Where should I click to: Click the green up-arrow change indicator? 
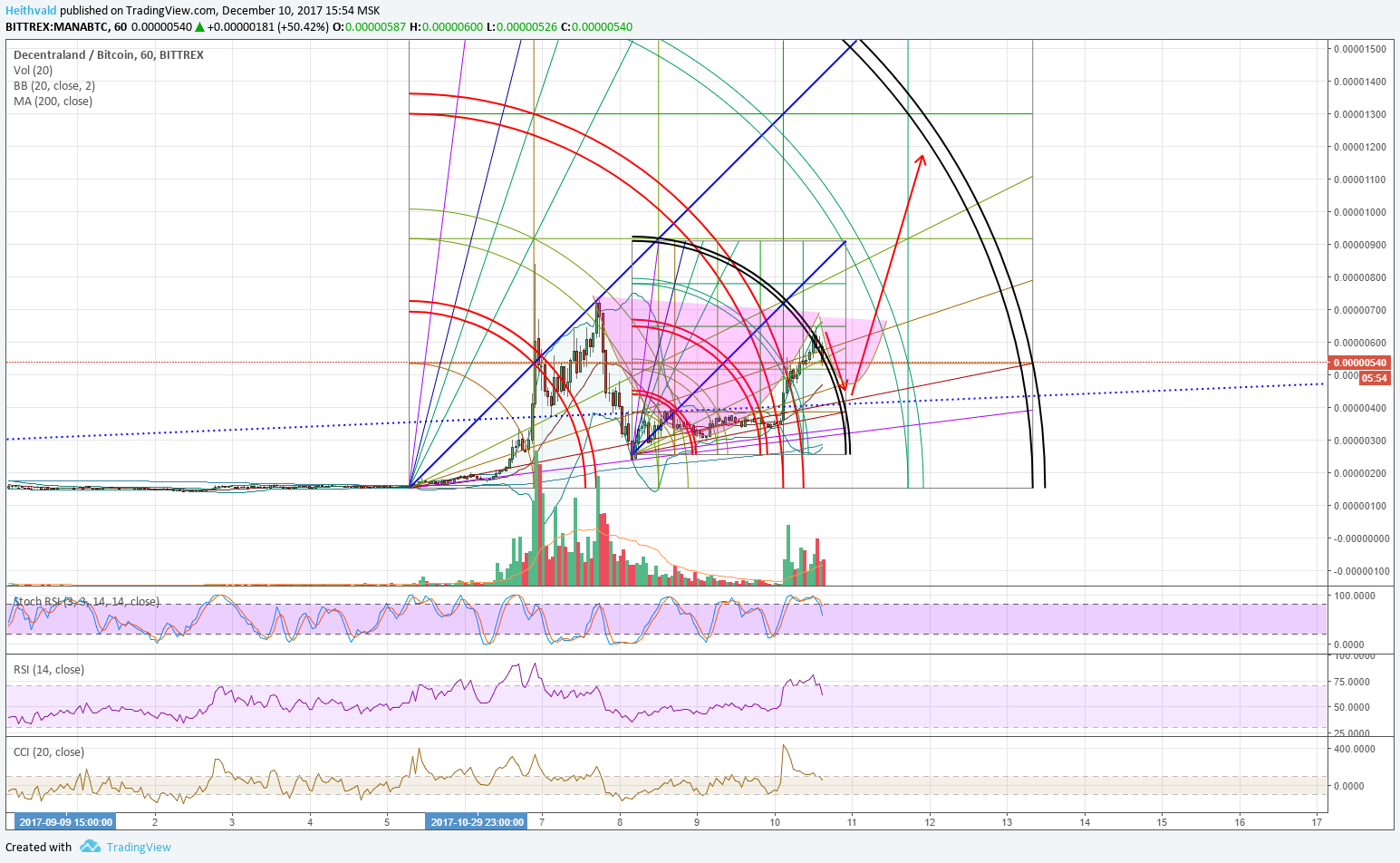click(x=199, y=27)
